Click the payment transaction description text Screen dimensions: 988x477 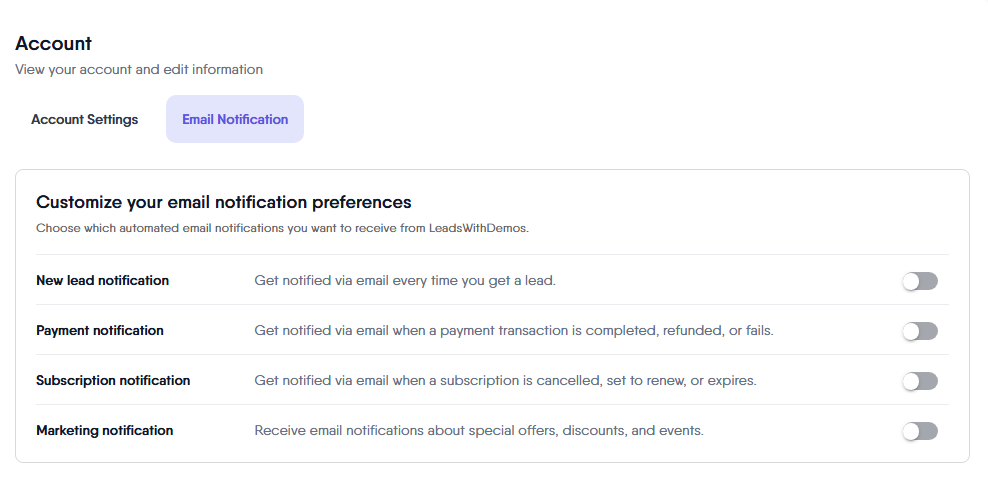(x=513, y=331)
